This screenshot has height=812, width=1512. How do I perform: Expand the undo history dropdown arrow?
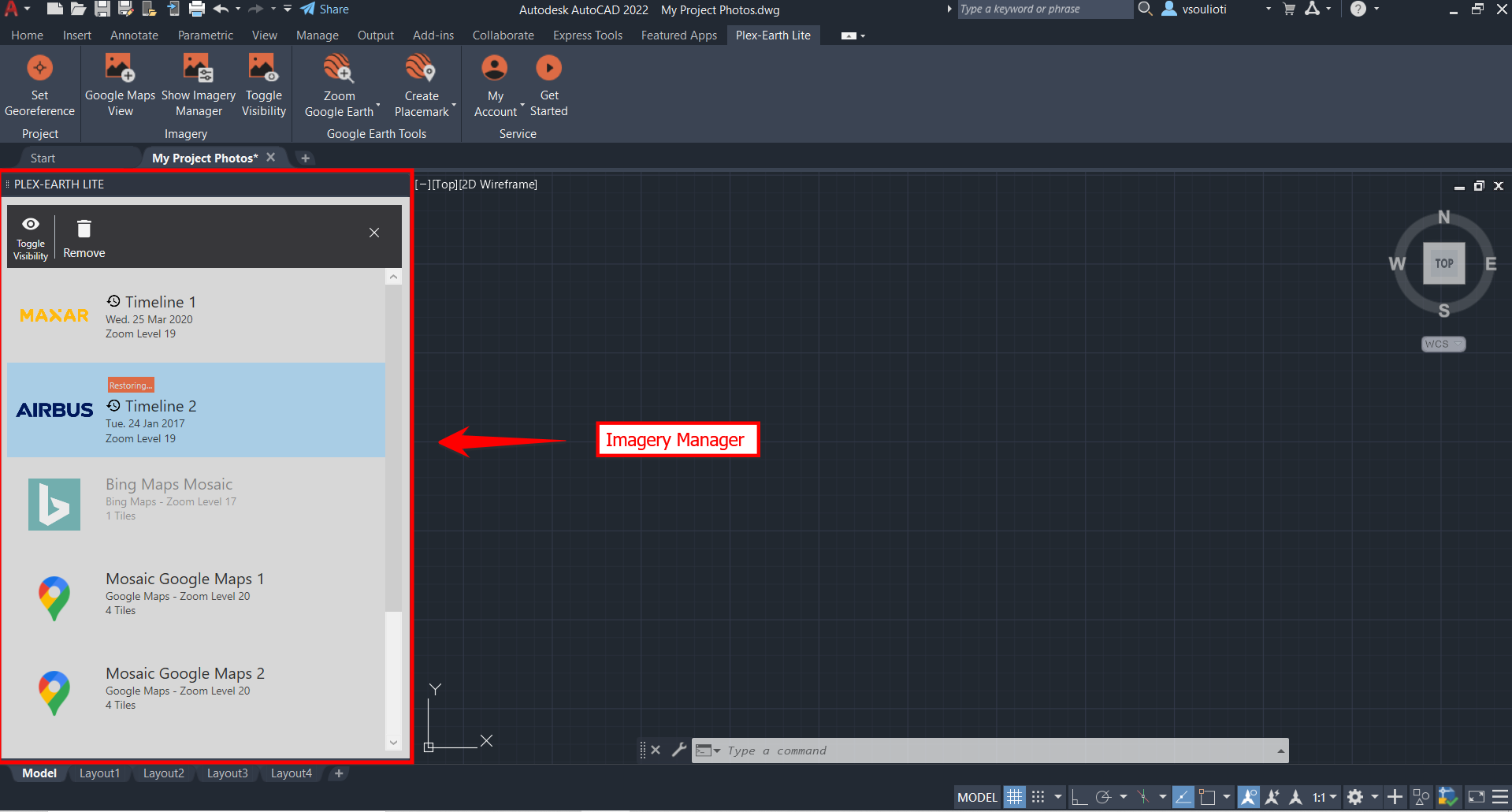pyautogui.click(x=238, y=9)
